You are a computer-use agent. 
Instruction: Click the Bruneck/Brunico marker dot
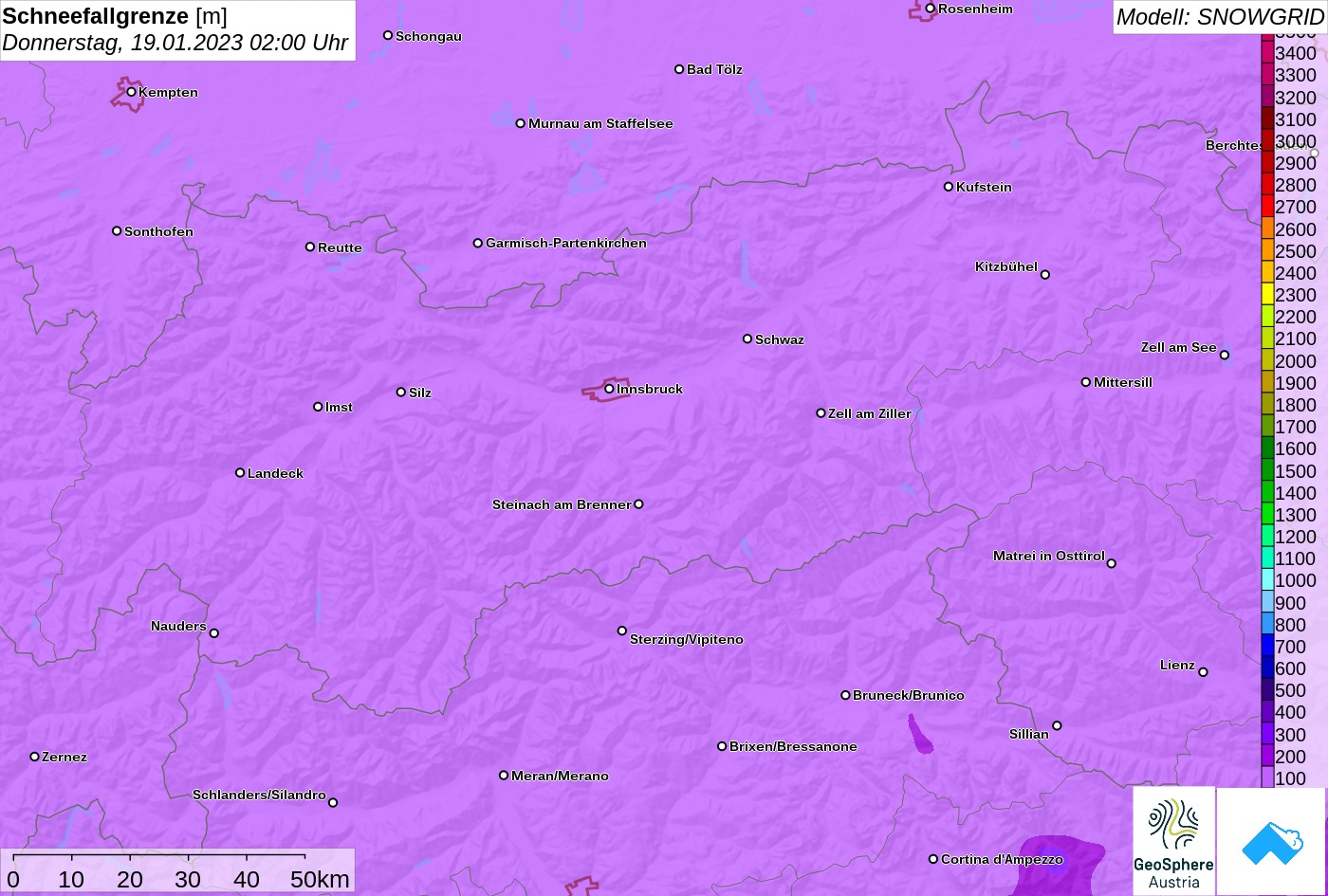[846, 695]
